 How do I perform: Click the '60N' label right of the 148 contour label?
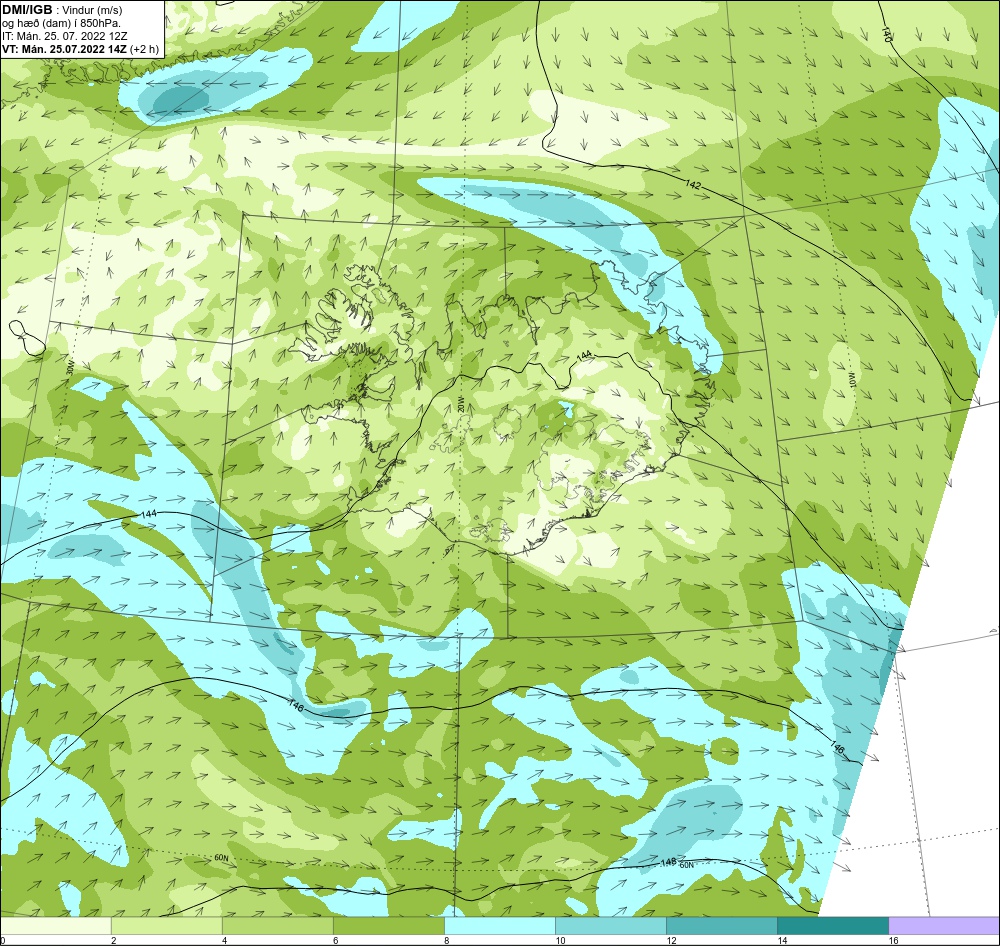point(686,866)
